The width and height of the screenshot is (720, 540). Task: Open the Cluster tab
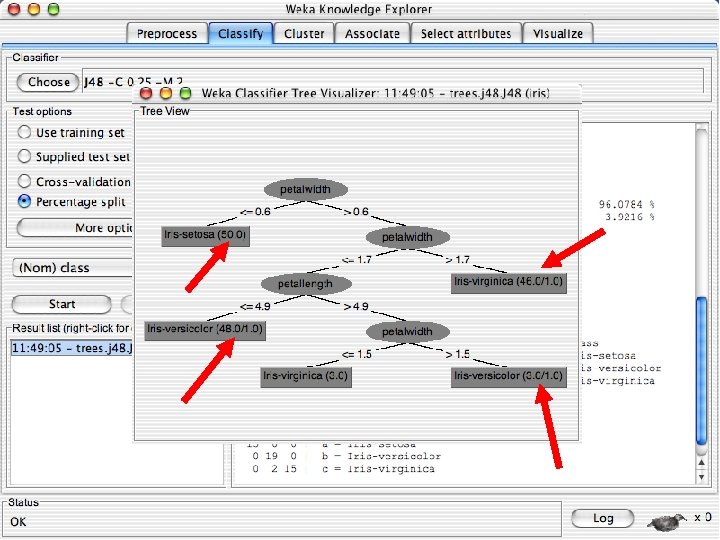(304, 34)
